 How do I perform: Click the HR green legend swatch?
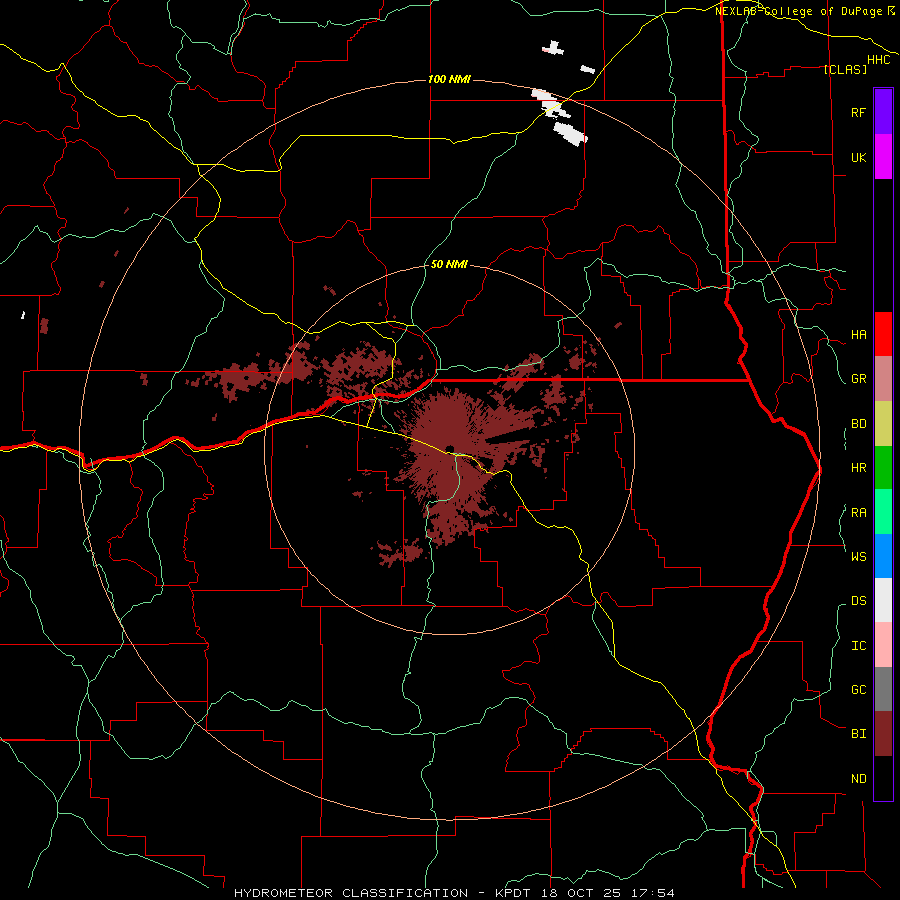[x=883, y=468]
